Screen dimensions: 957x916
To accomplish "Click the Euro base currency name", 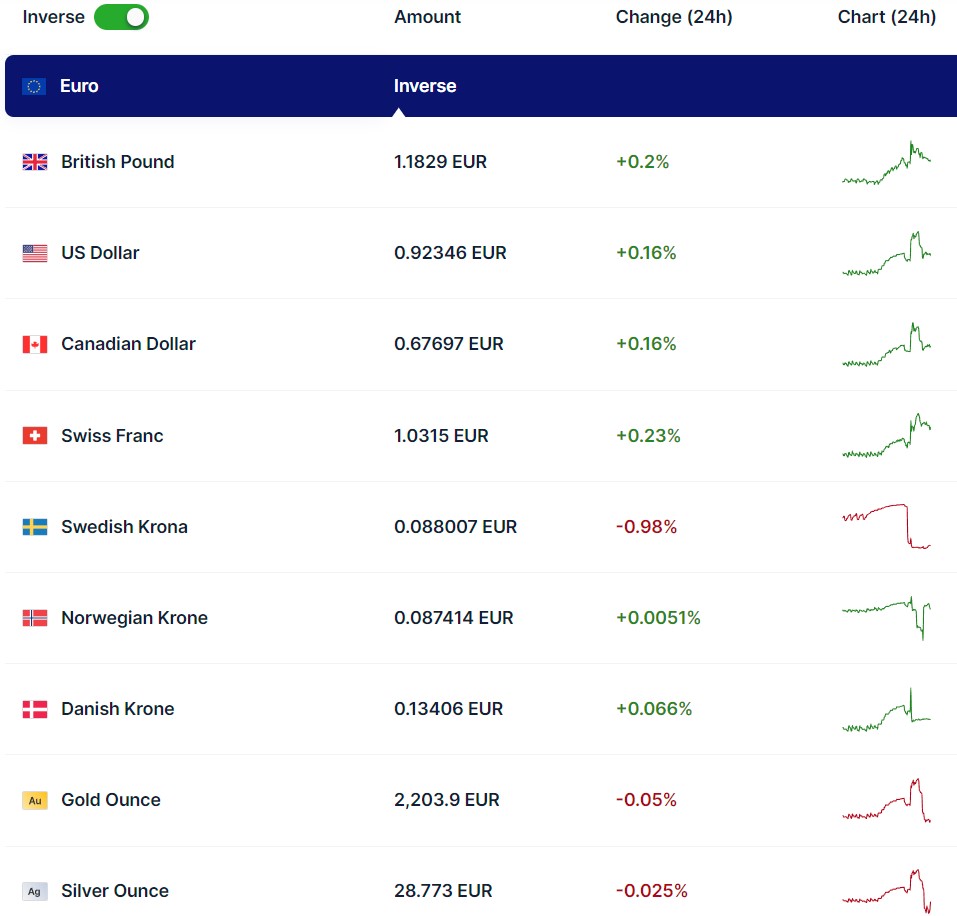I will point(79,86).
